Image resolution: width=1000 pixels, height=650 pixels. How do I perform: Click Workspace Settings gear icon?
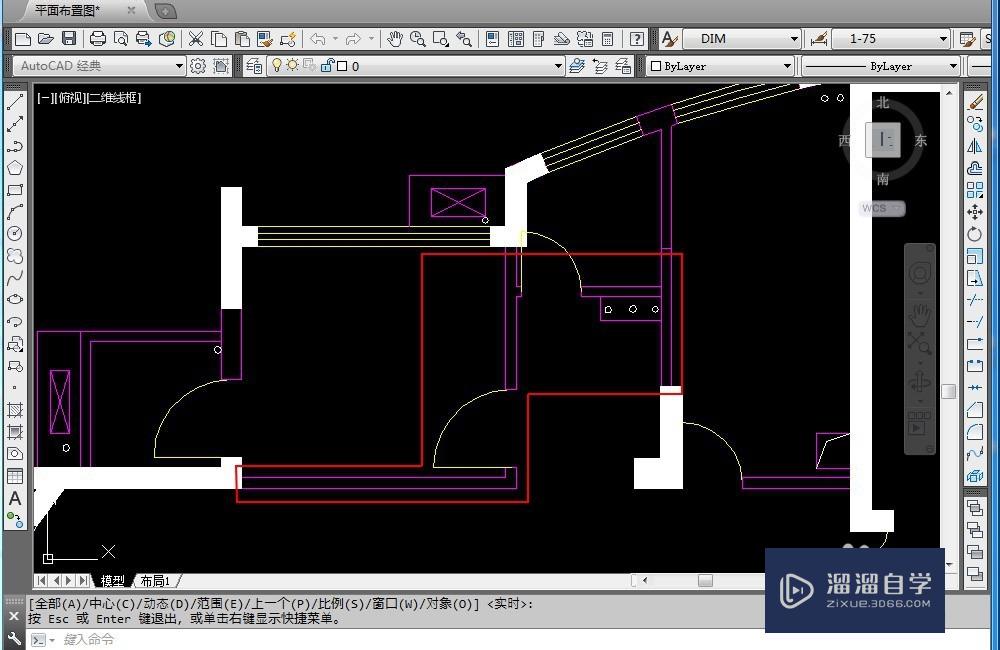pos(198,66)
